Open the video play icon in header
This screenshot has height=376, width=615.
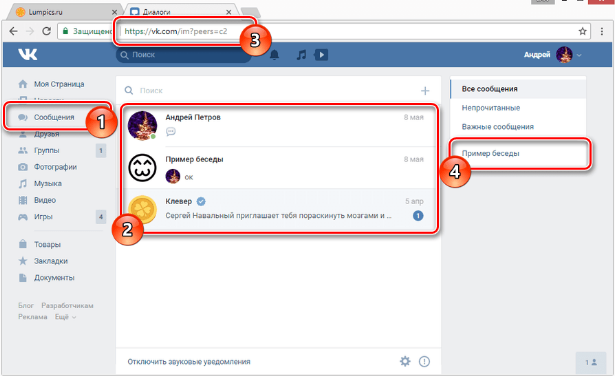coord(321,54)
